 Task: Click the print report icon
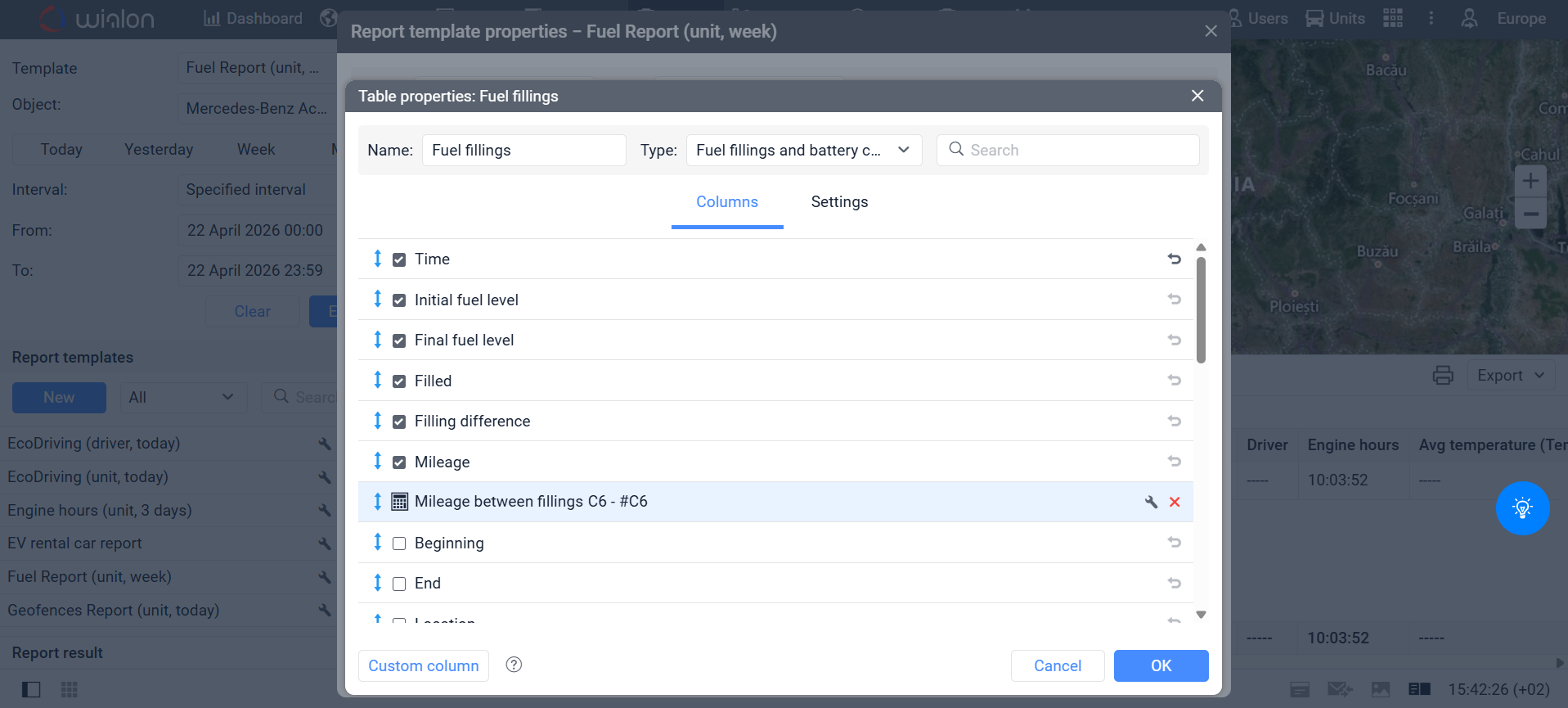(x=1443, y=376)
